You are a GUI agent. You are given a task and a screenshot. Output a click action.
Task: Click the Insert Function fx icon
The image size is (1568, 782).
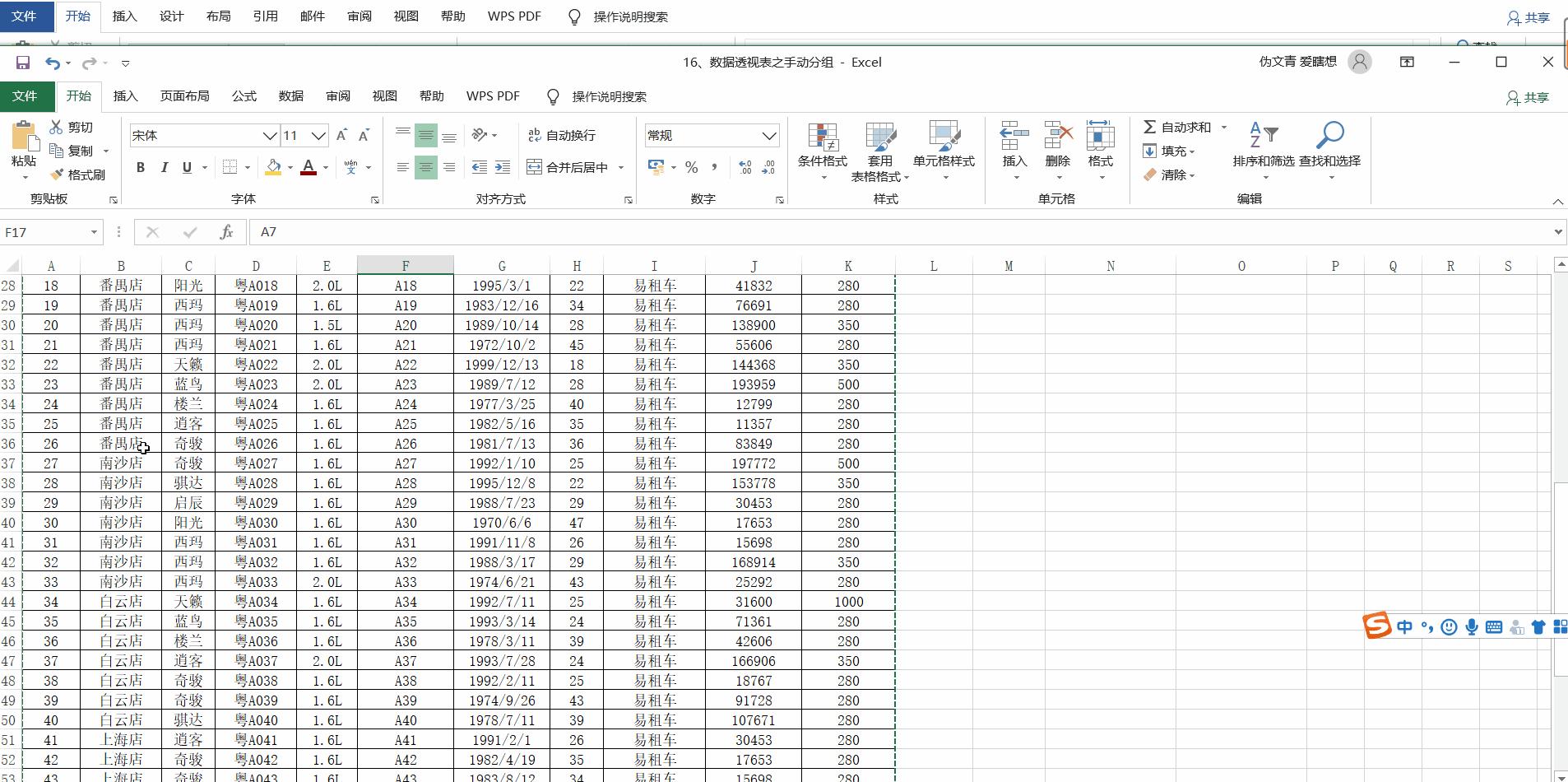pyautogui.click(x=226, y=232)
